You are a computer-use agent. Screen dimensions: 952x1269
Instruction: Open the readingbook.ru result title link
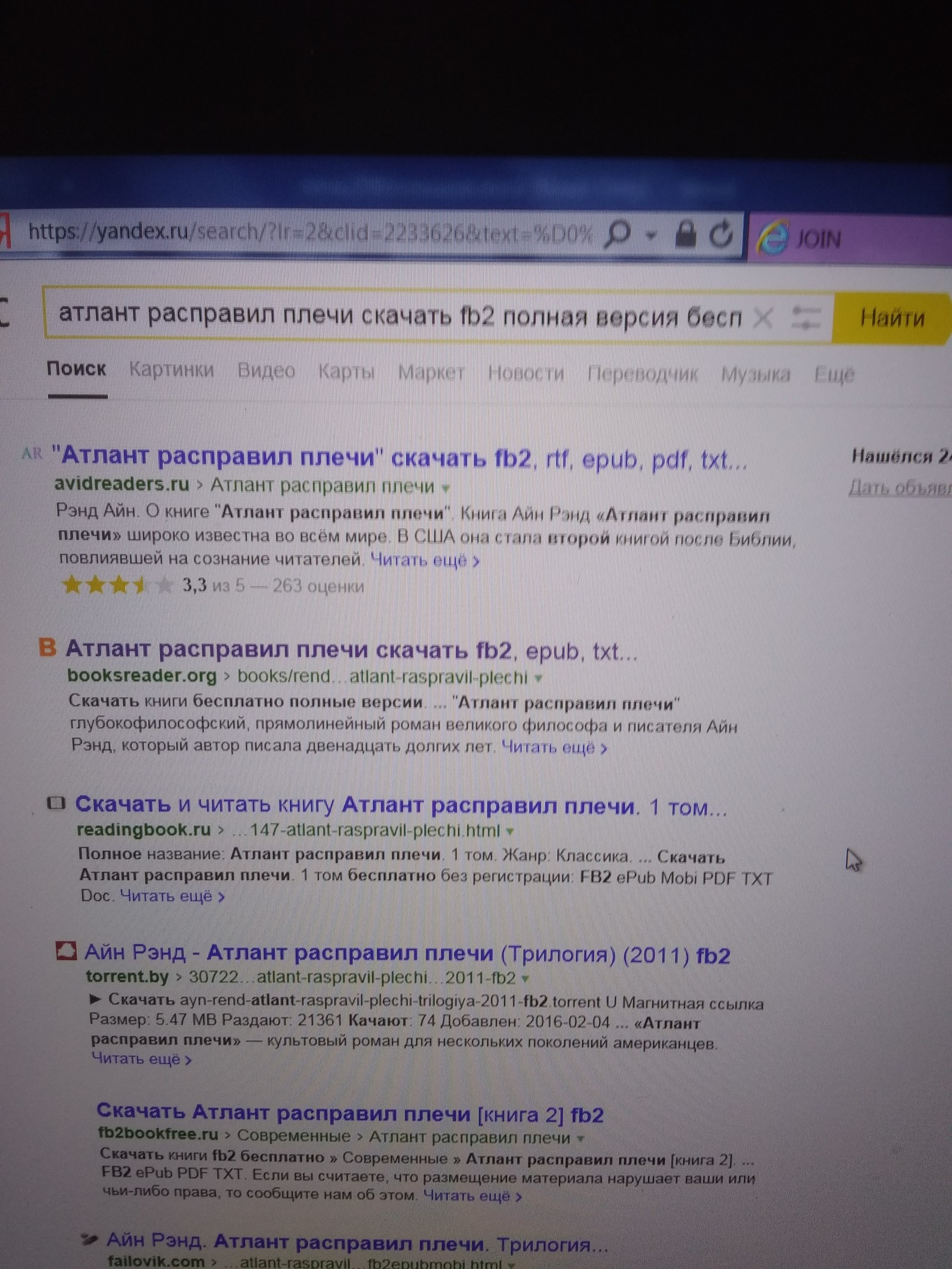pyautogui.click(x=401, y=806)
